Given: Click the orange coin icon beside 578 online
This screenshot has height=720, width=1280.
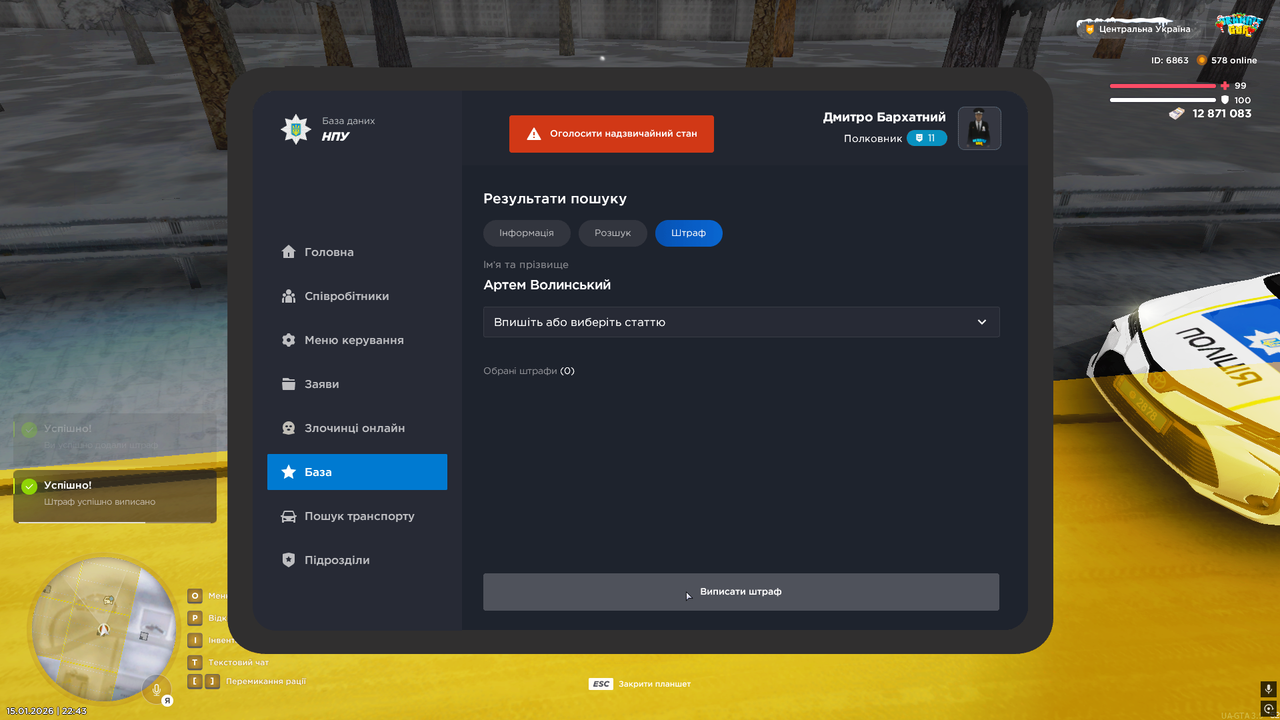Looking at the screenshot, I should click(x=1202, y=60).
